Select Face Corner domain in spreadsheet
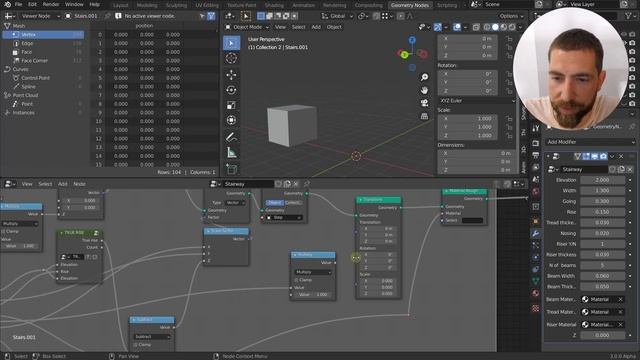The width and height of the screenshot is (640, 360). (43, 60)
